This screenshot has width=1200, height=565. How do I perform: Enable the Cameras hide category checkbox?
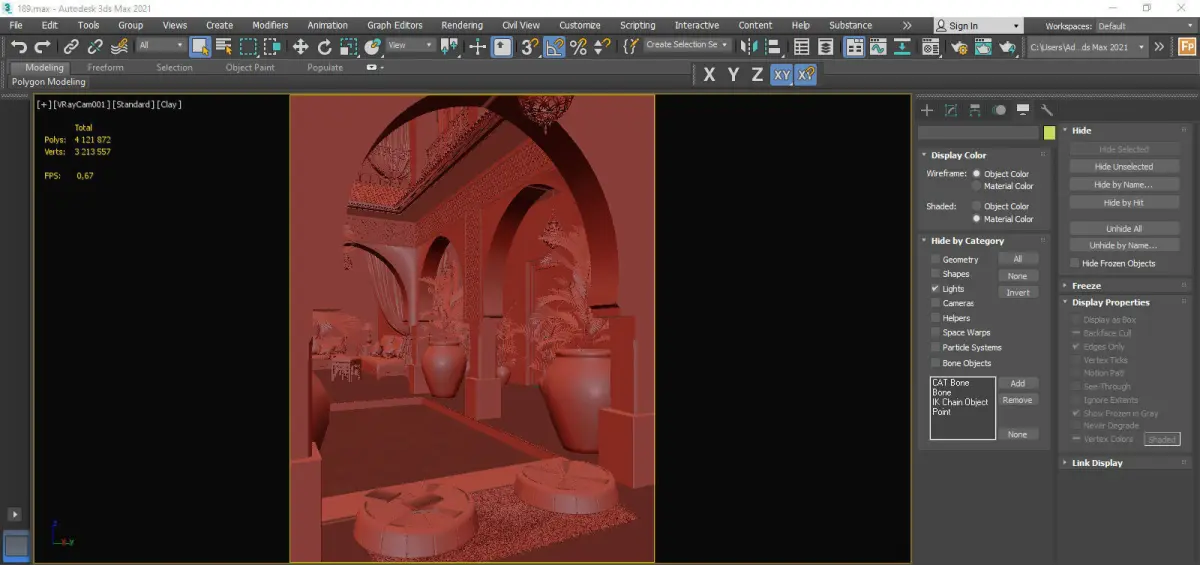click(x=935, y=303)
